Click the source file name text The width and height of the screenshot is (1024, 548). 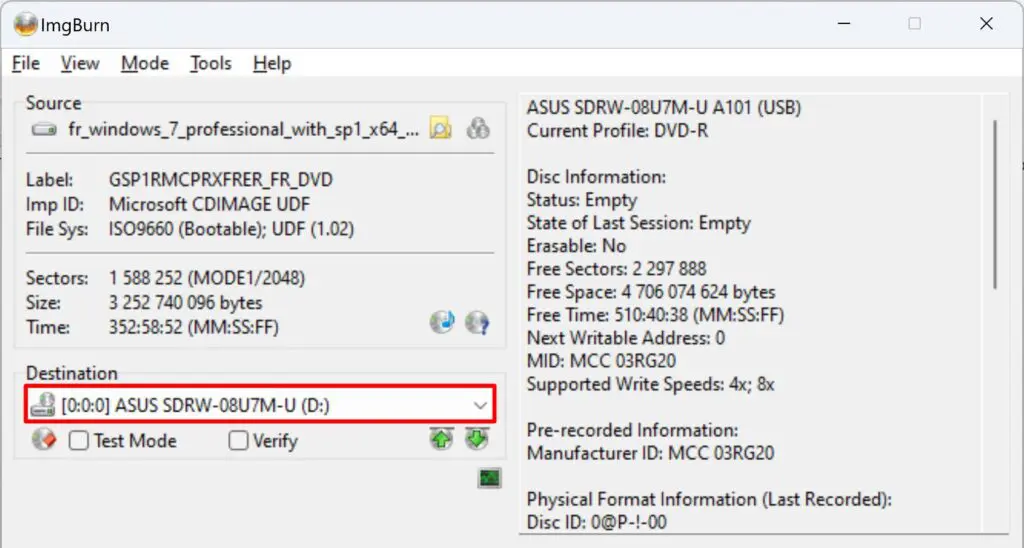coord(244,129)
